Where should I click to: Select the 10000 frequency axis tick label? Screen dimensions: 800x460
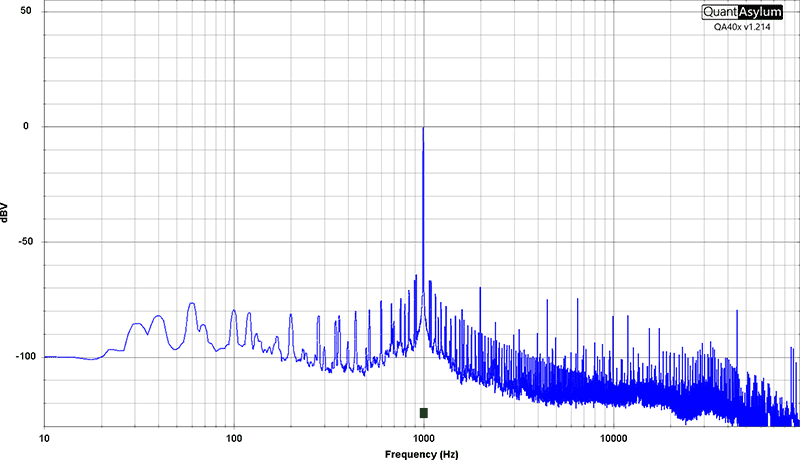(613, 439)
